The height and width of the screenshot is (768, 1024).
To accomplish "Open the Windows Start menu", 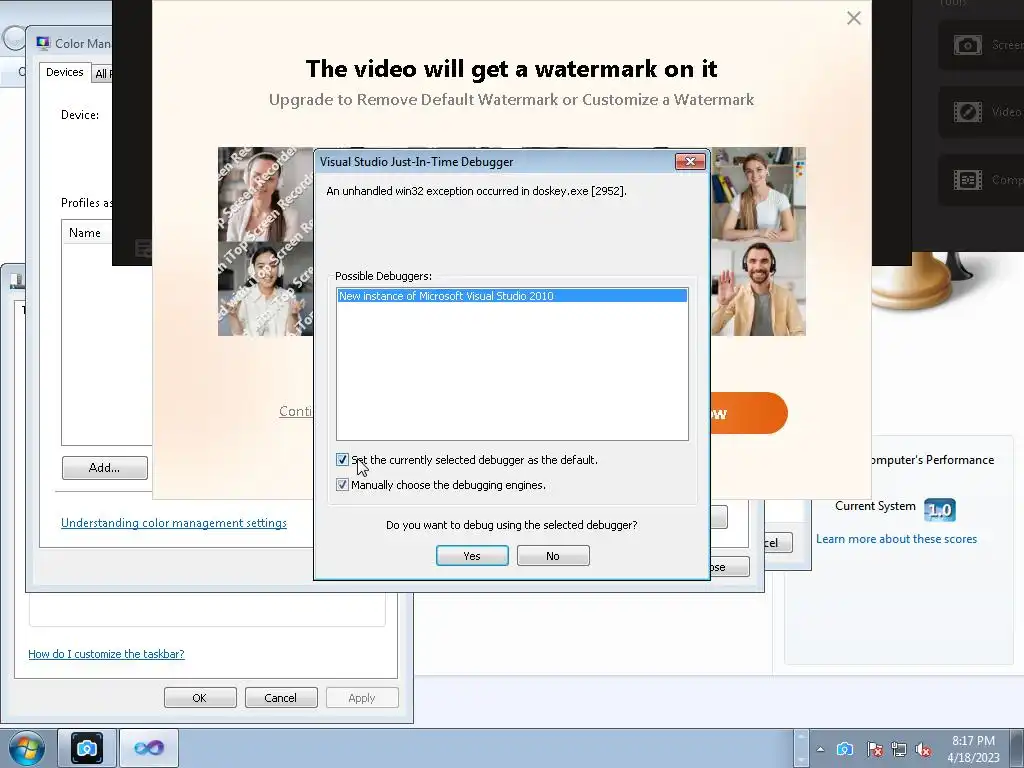I will pos(26,748).
